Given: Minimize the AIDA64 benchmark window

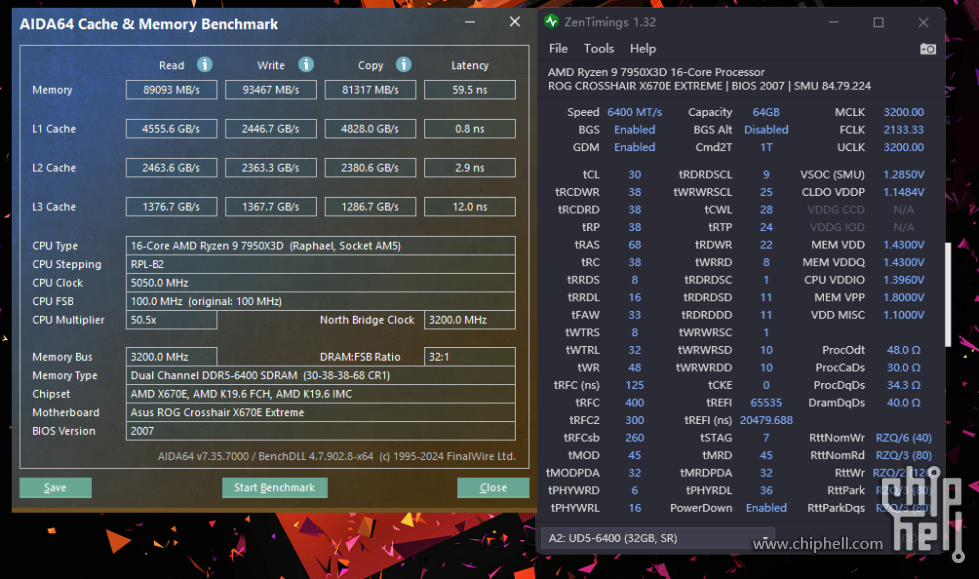Looking at the screenshot, I should (470, 22).
